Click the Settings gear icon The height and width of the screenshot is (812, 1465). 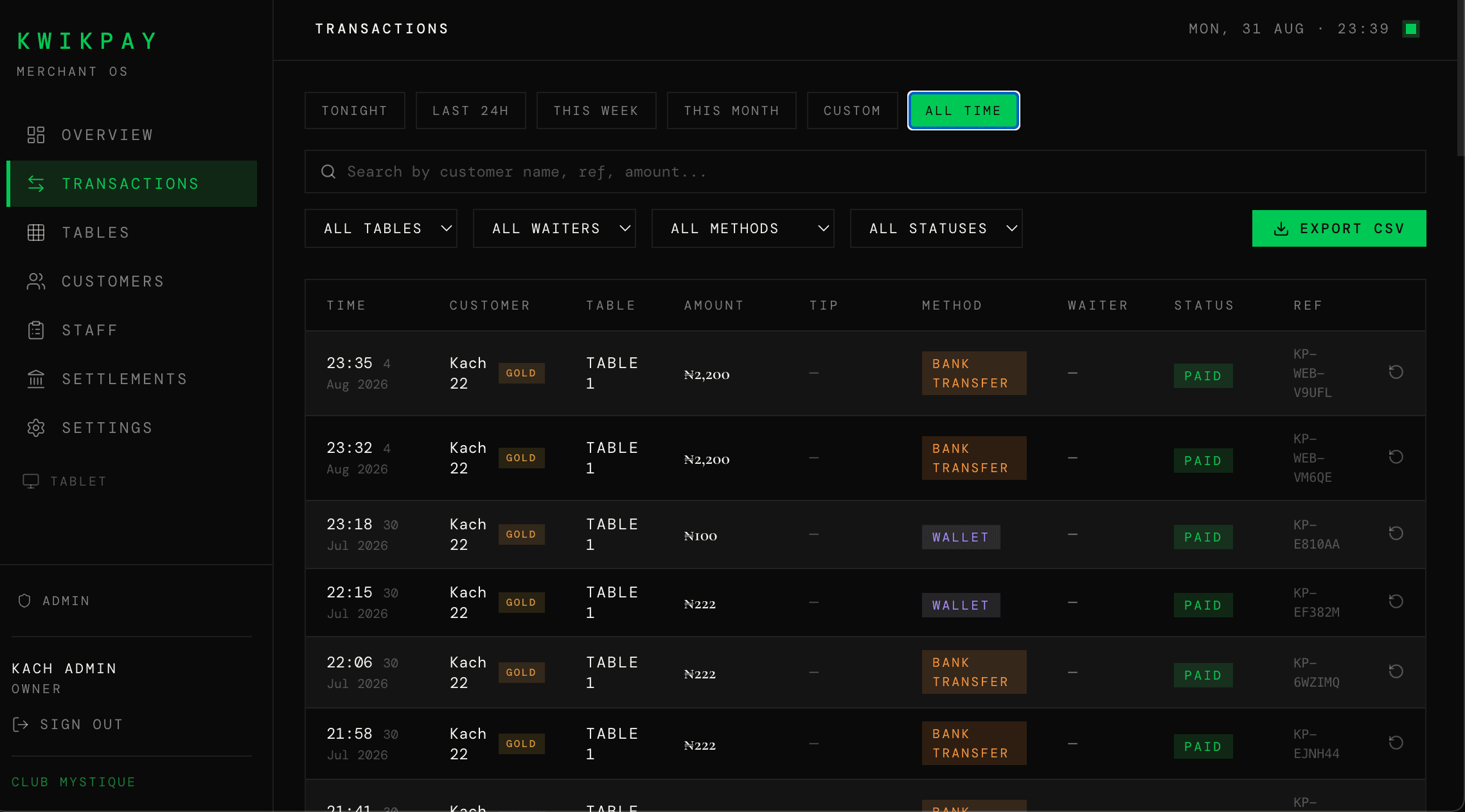tap(36, 428)
